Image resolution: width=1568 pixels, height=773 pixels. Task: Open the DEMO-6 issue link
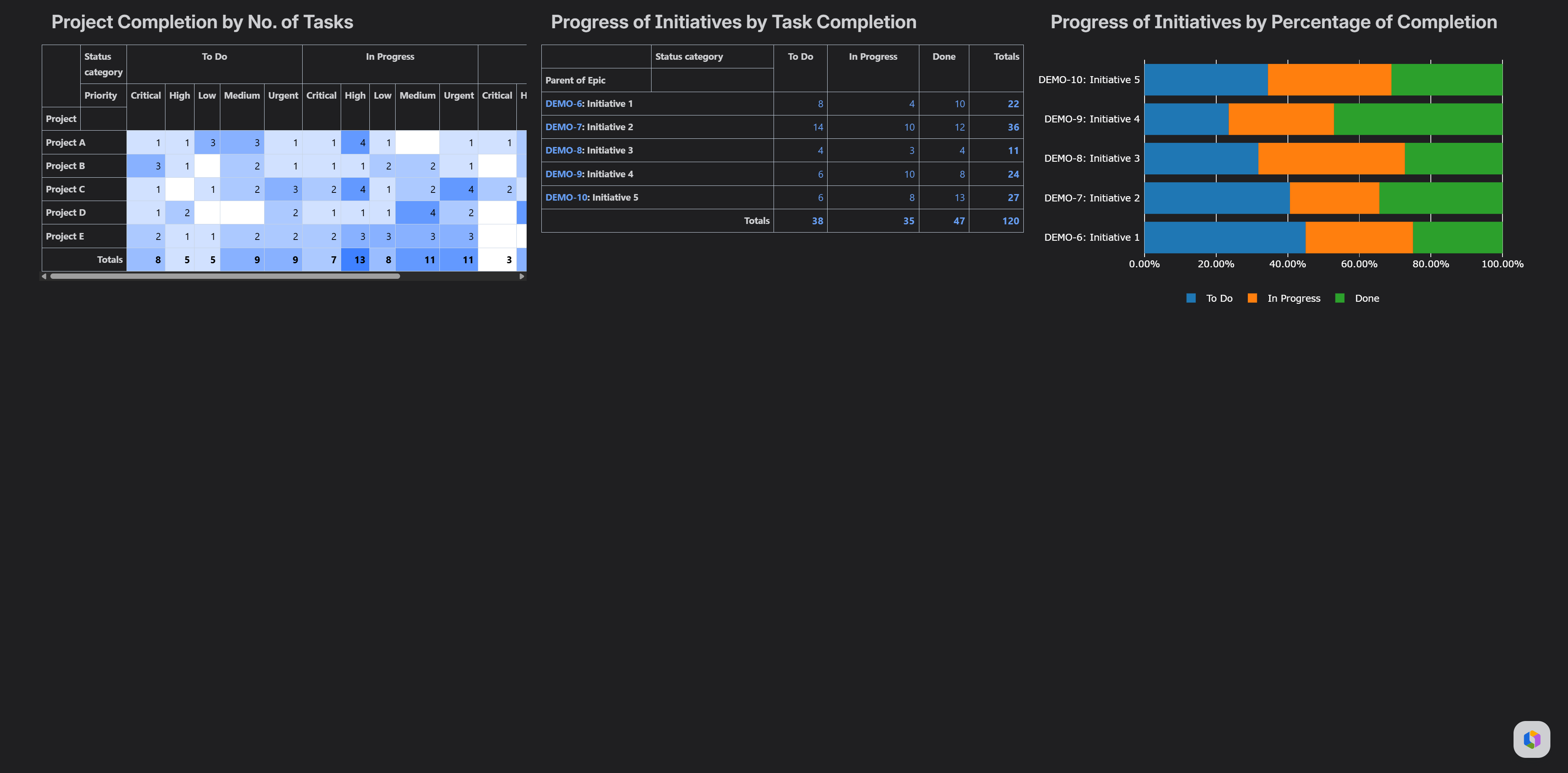(x=563, y=104)
